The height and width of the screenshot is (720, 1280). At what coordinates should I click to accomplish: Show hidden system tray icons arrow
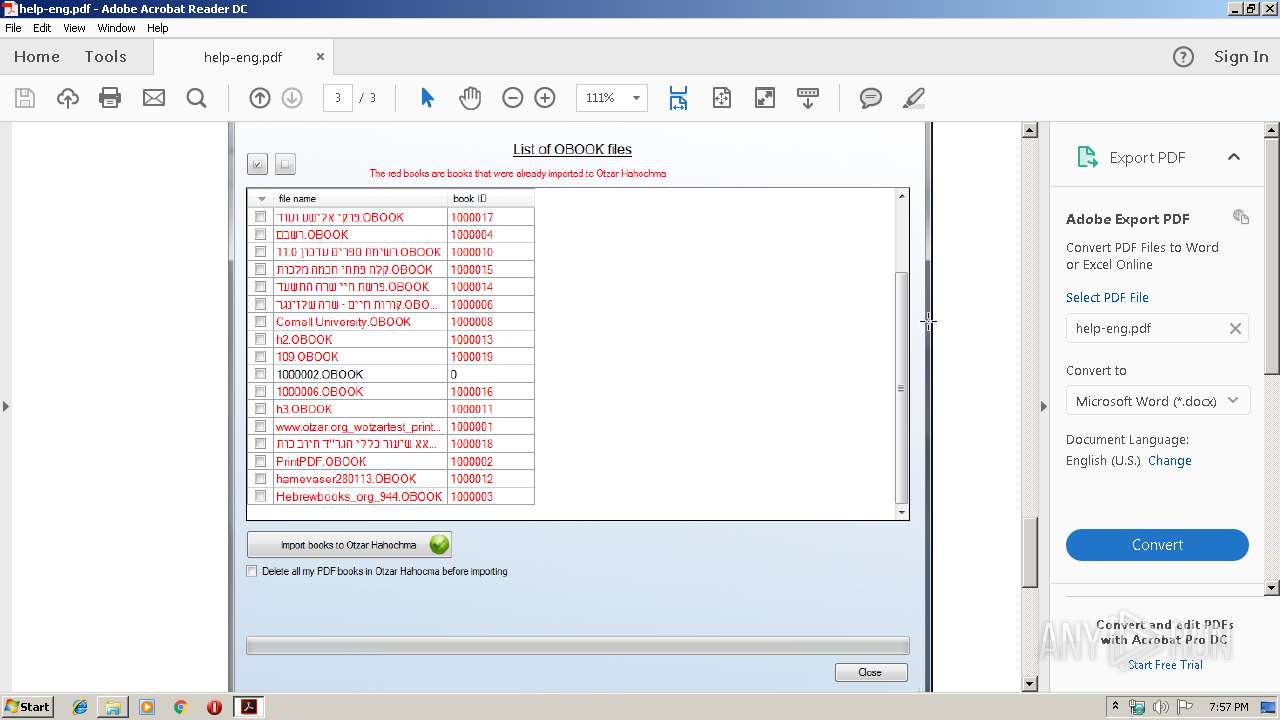(x=1115, y=707)
